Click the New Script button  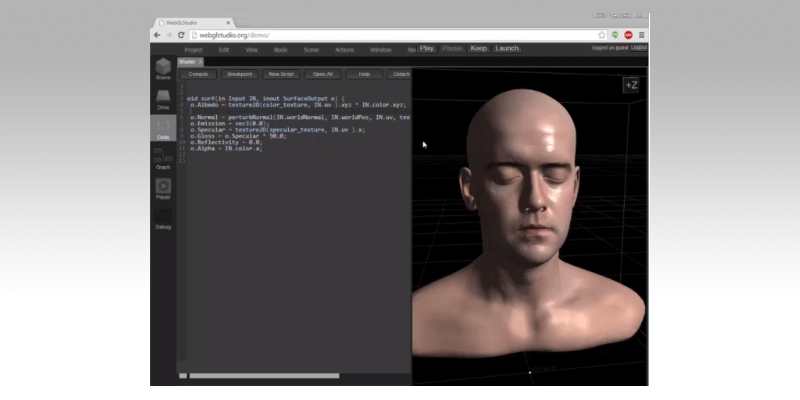pyautogui.click(x=281, y=74)
